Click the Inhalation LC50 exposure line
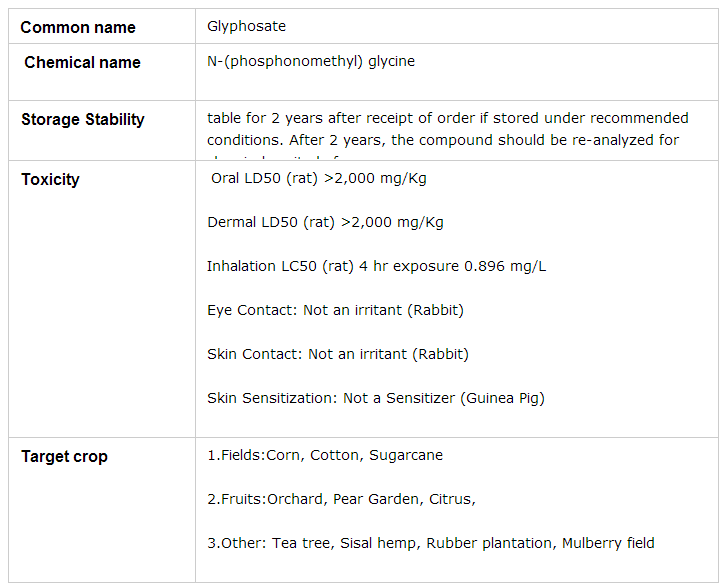 (376, 266)
